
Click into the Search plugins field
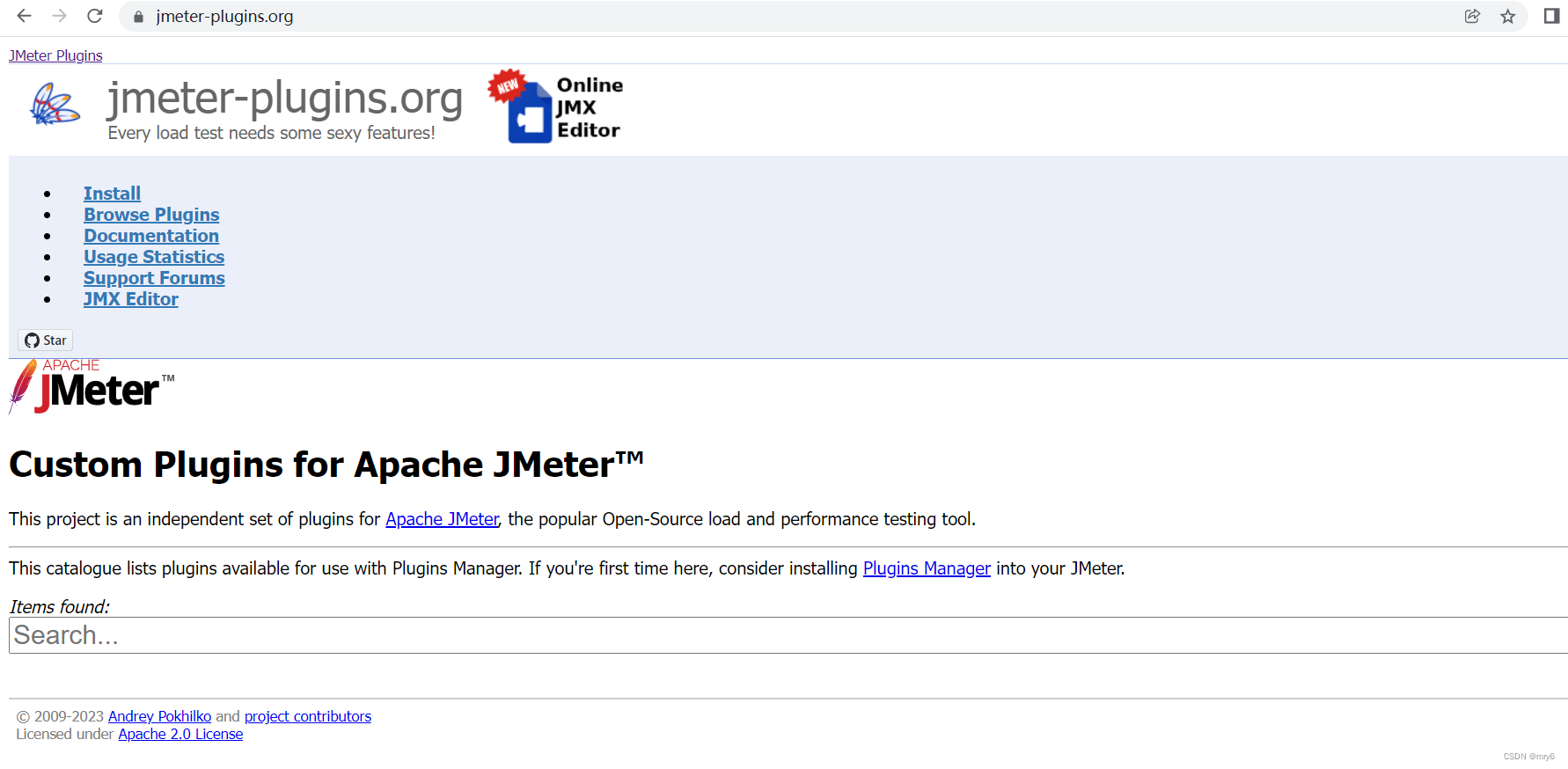click(788, 635)
